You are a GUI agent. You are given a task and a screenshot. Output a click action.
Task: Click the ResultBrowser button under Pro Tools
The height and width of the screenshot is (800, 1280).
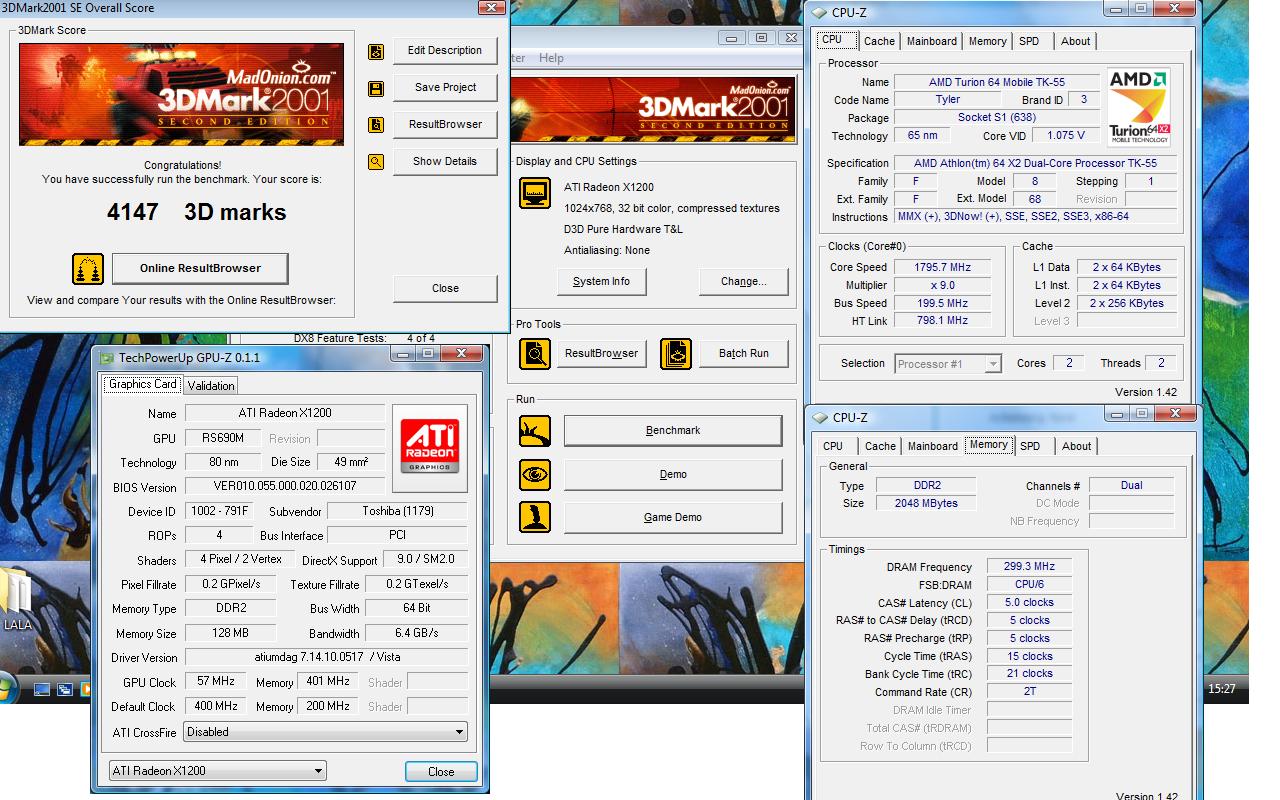[x=601, y=354]
